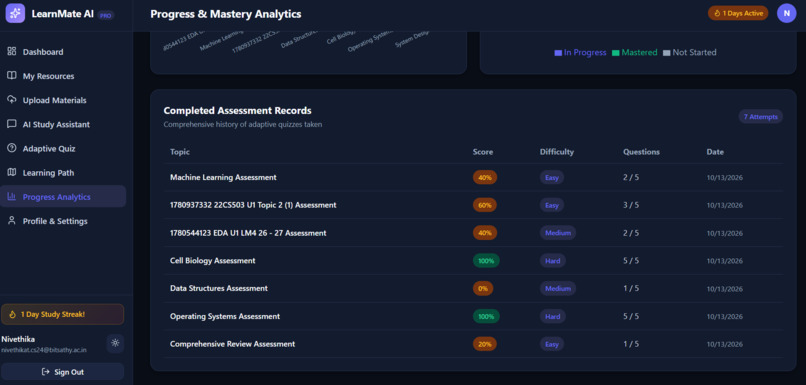Navigate to Adaptive Quiz
Viewport: 806px width, 385px height.
(63, 149)
